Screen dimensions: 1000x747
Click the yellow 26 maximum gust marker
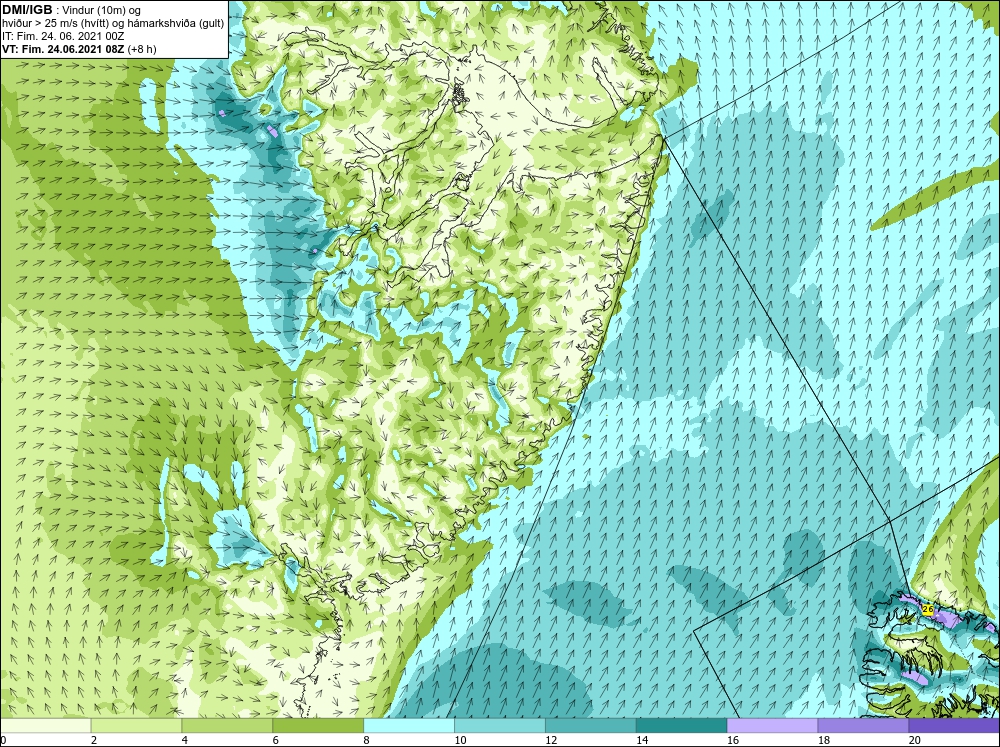coord(928,610)
